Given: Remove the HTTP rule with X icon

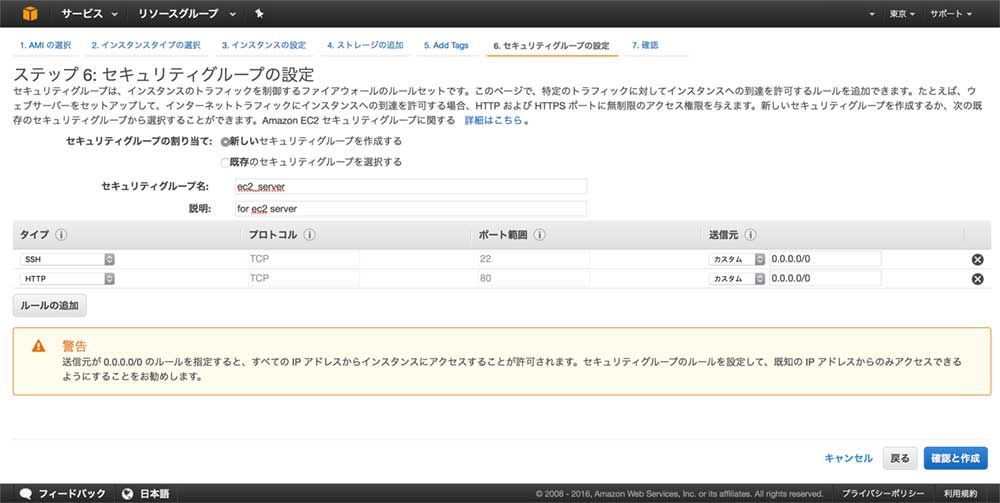Looking at the screenshot, I should click(977, 279).
